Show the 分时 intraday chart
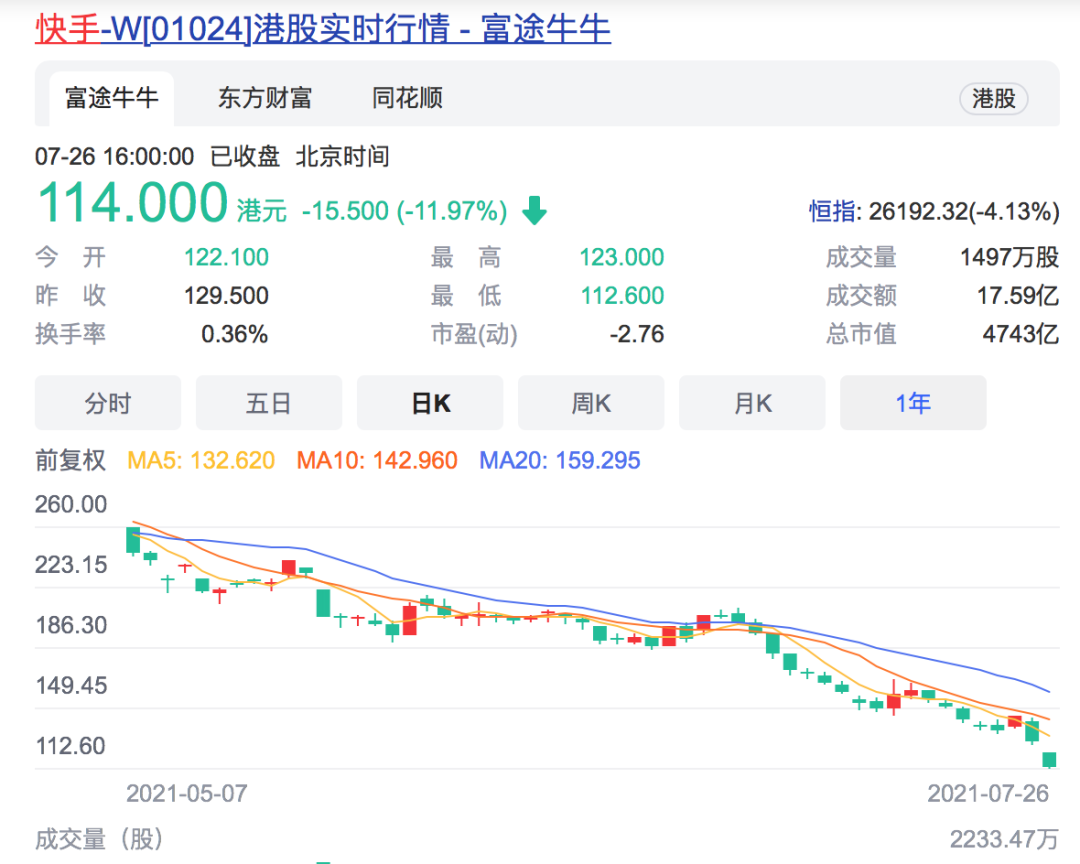Viewport: 1080px width, 864px height. pos(108,403)
